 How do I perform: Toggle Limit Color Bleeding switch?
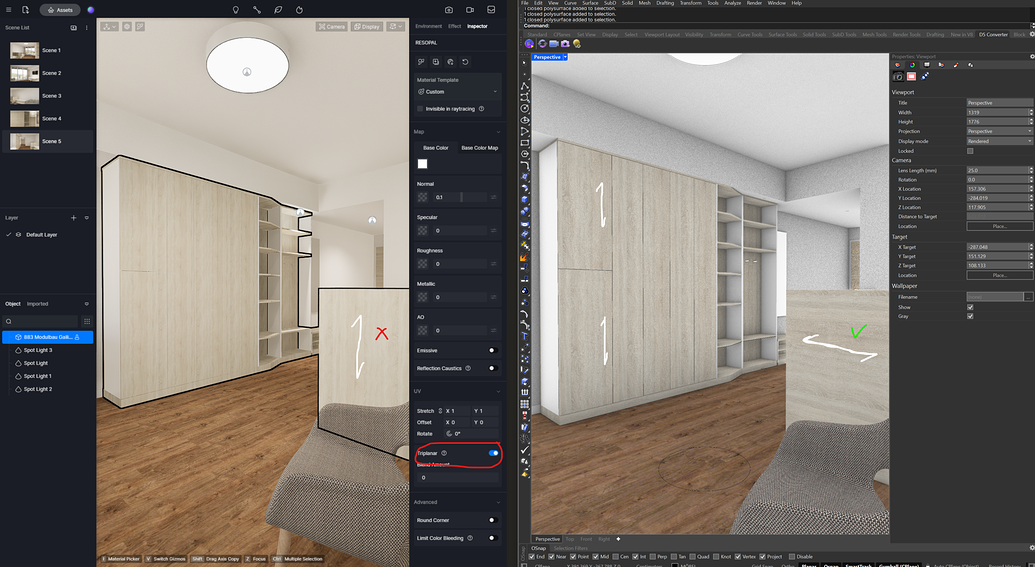tap(492, 538)
